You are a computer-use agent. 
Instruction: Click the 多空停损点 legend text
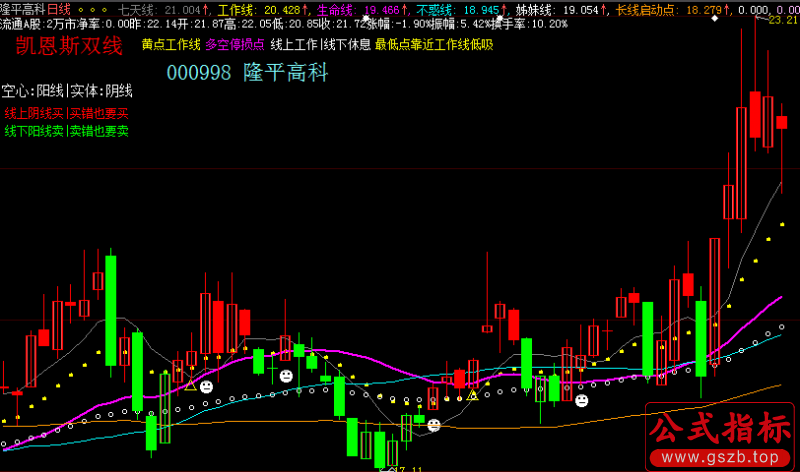point(235,45)
